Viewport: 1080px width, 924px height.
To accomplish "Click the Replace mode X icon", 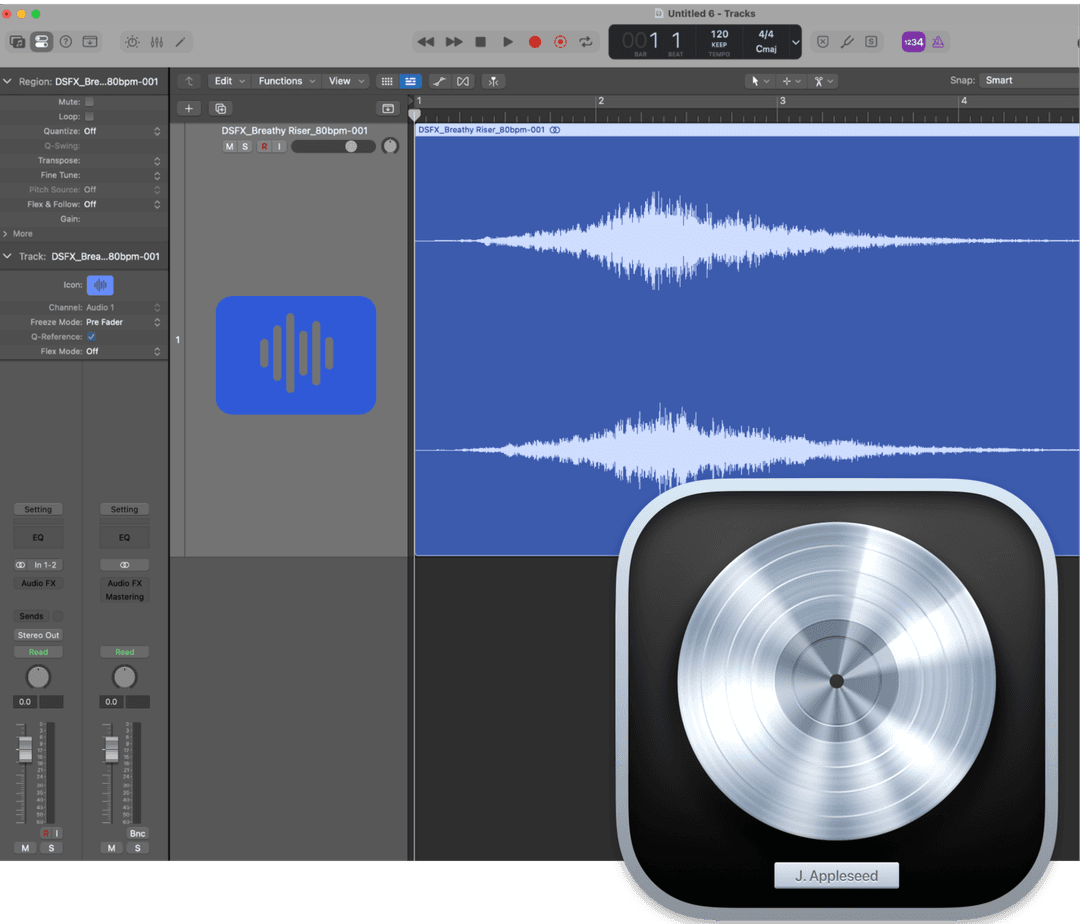I will [x=823, y=42].
